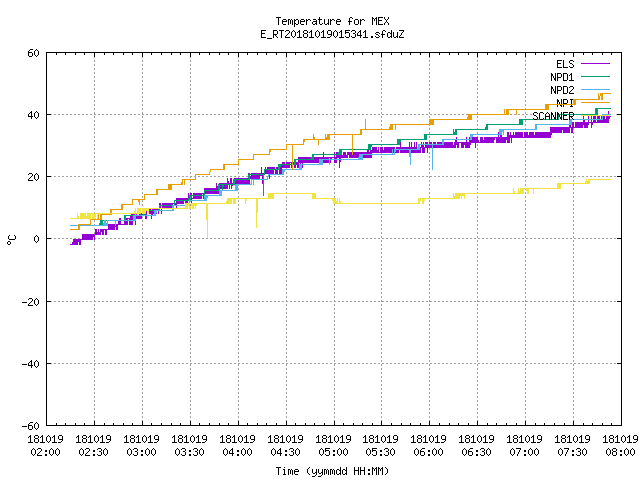Click the NPI legend label
Image resolution: width=640 pixels, height=480 pixels.
pyautogui.click(x=565, y=103)
